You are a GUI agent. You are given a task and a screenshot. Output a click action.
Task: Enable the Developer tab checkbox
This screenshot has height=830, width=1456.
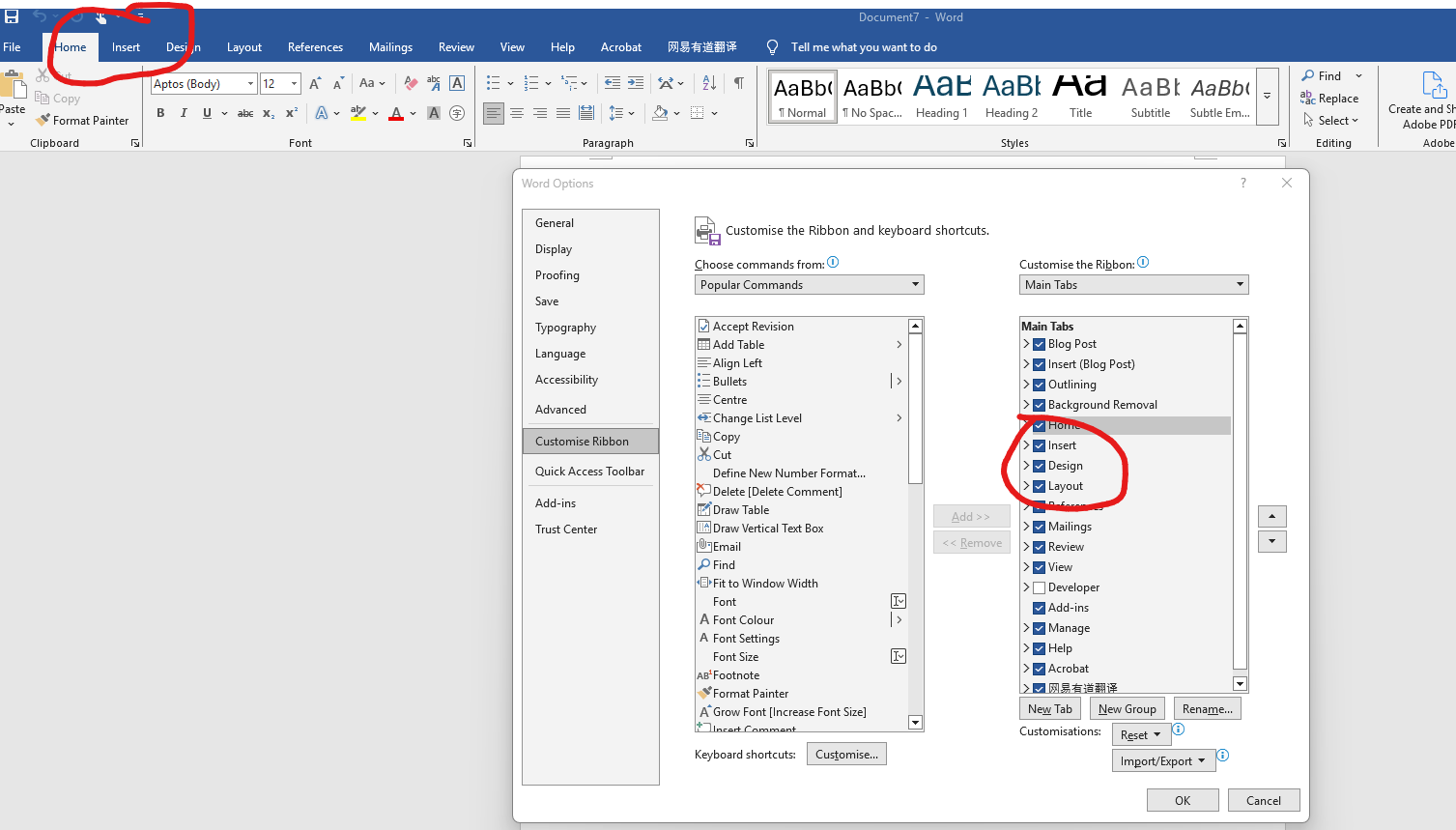[1039, 587]
